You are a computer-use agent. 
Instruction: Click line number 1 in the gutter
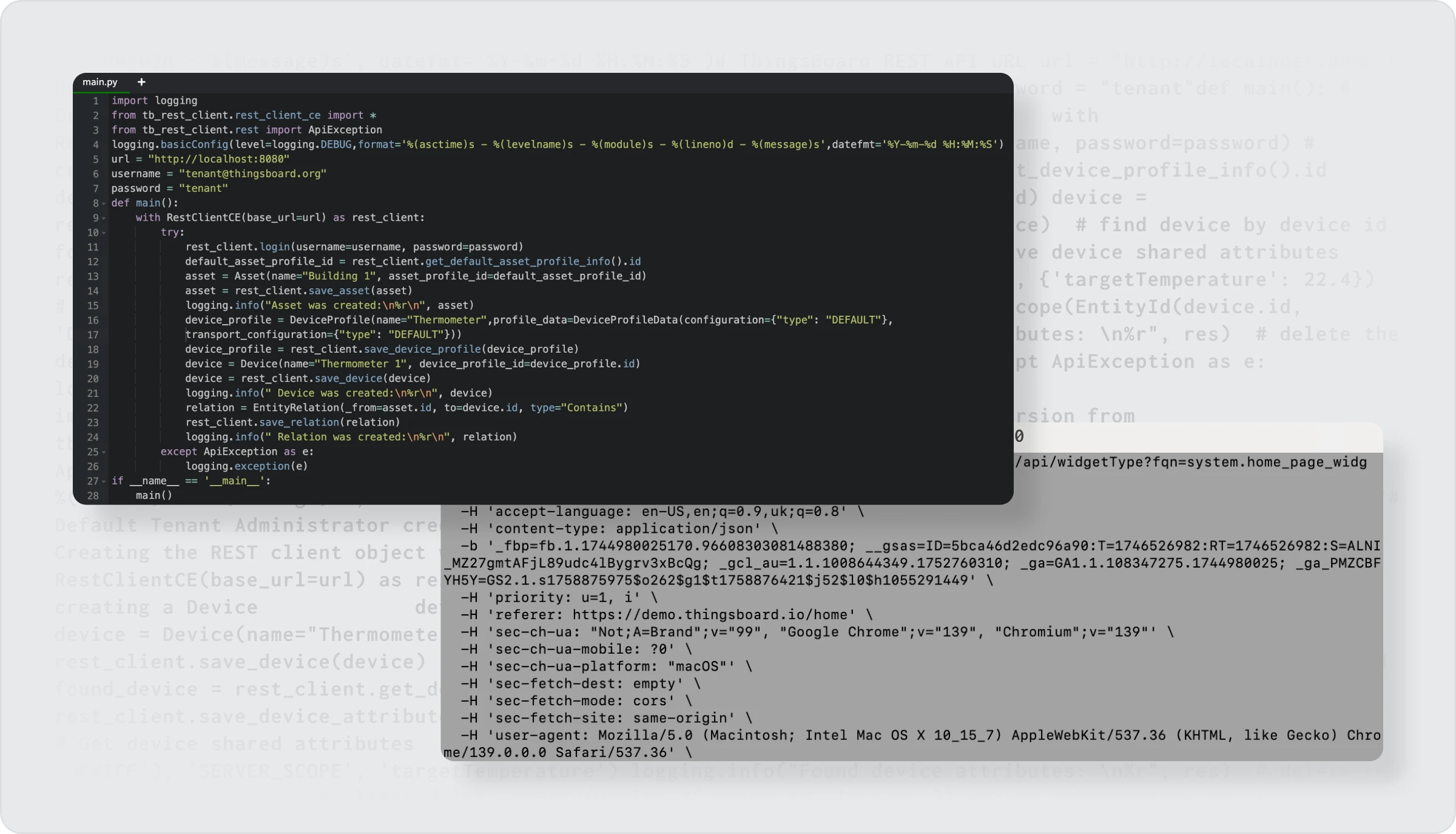click(95, 101)
